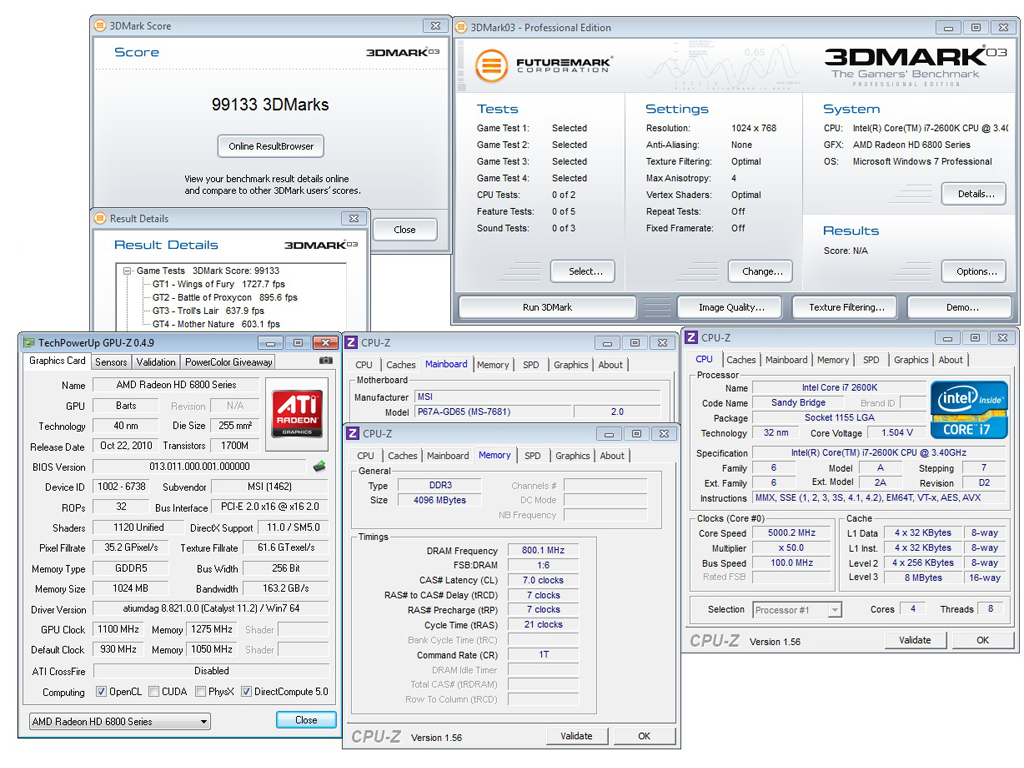The height and width of the screenshot is (768, 1024).
Task: Click the DRAM Frequency value "800.1 MHz"
Action: pos(543,551)
